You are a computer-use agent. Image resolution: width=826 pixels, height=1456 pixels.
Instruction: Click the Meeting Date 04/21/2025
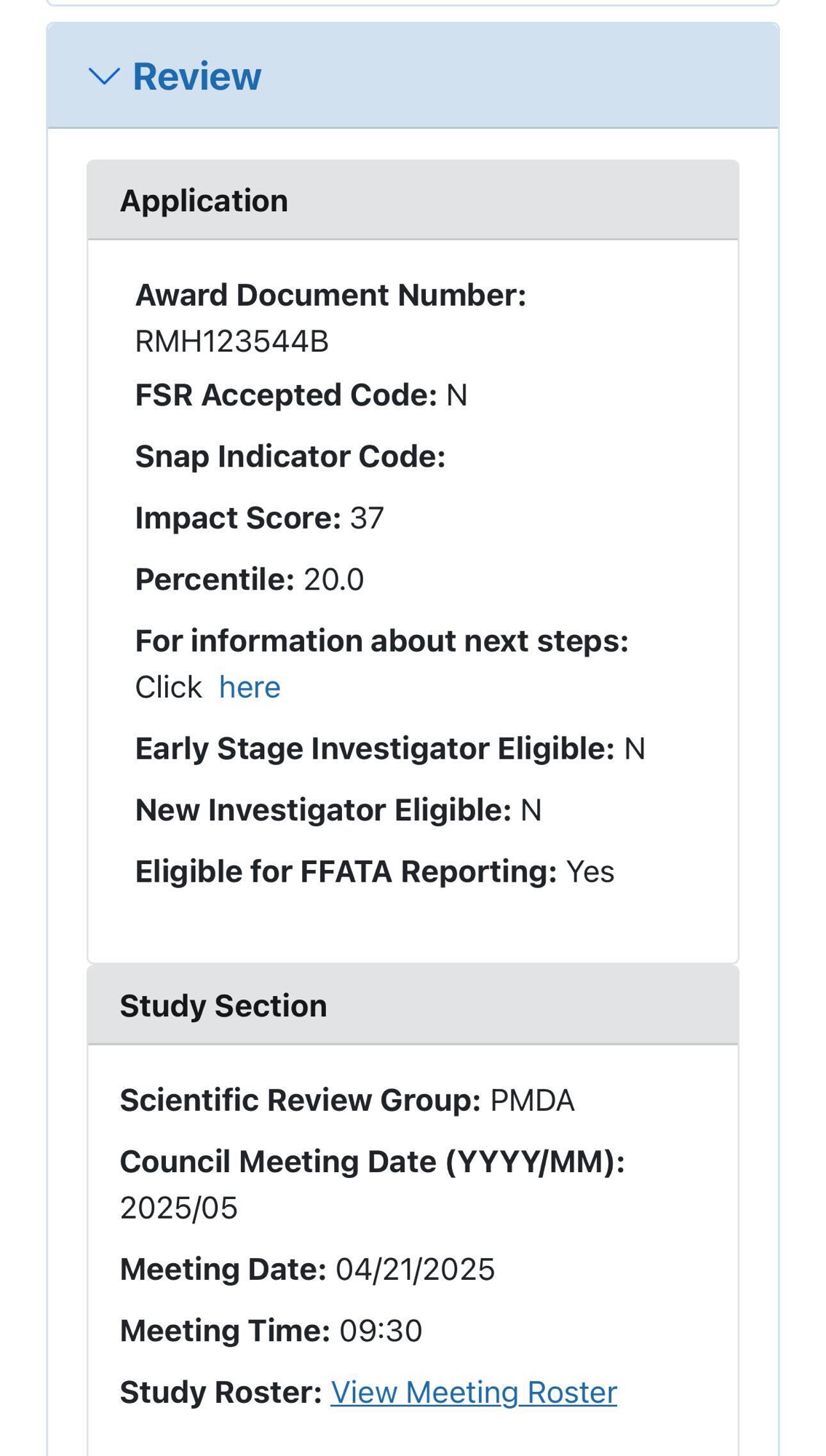(x=415, y=1270)
